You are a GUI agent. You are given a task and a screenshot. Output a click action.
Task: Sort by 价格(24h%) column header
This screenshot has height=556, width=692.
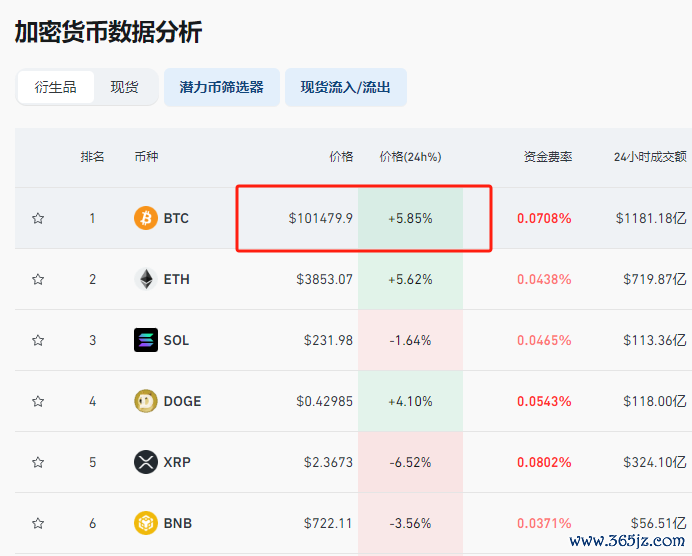410,157
